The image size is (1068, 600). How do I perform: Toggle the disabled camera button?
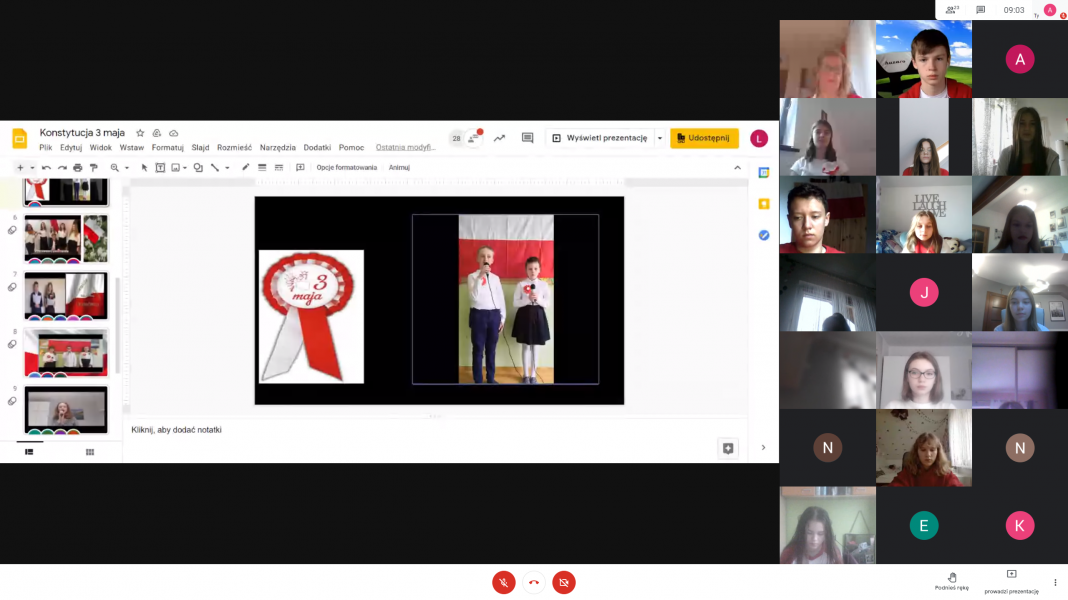[x=564, y=582]
